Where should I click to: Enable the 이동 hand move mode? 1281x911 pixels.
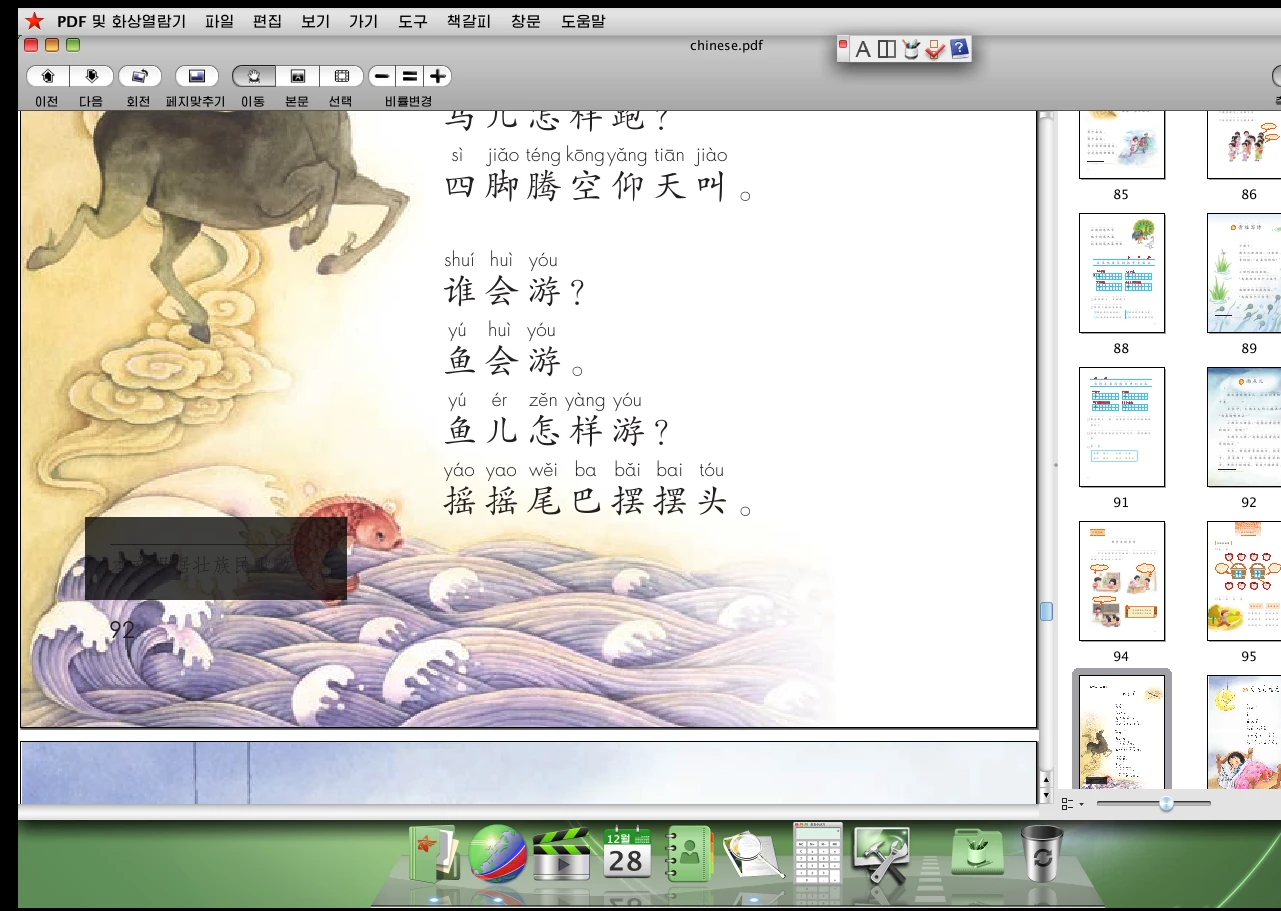254,76
